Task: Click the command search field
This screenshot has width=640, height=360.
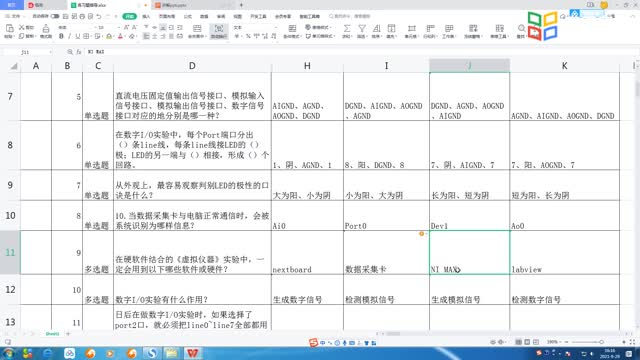Action: pos(350,16)
